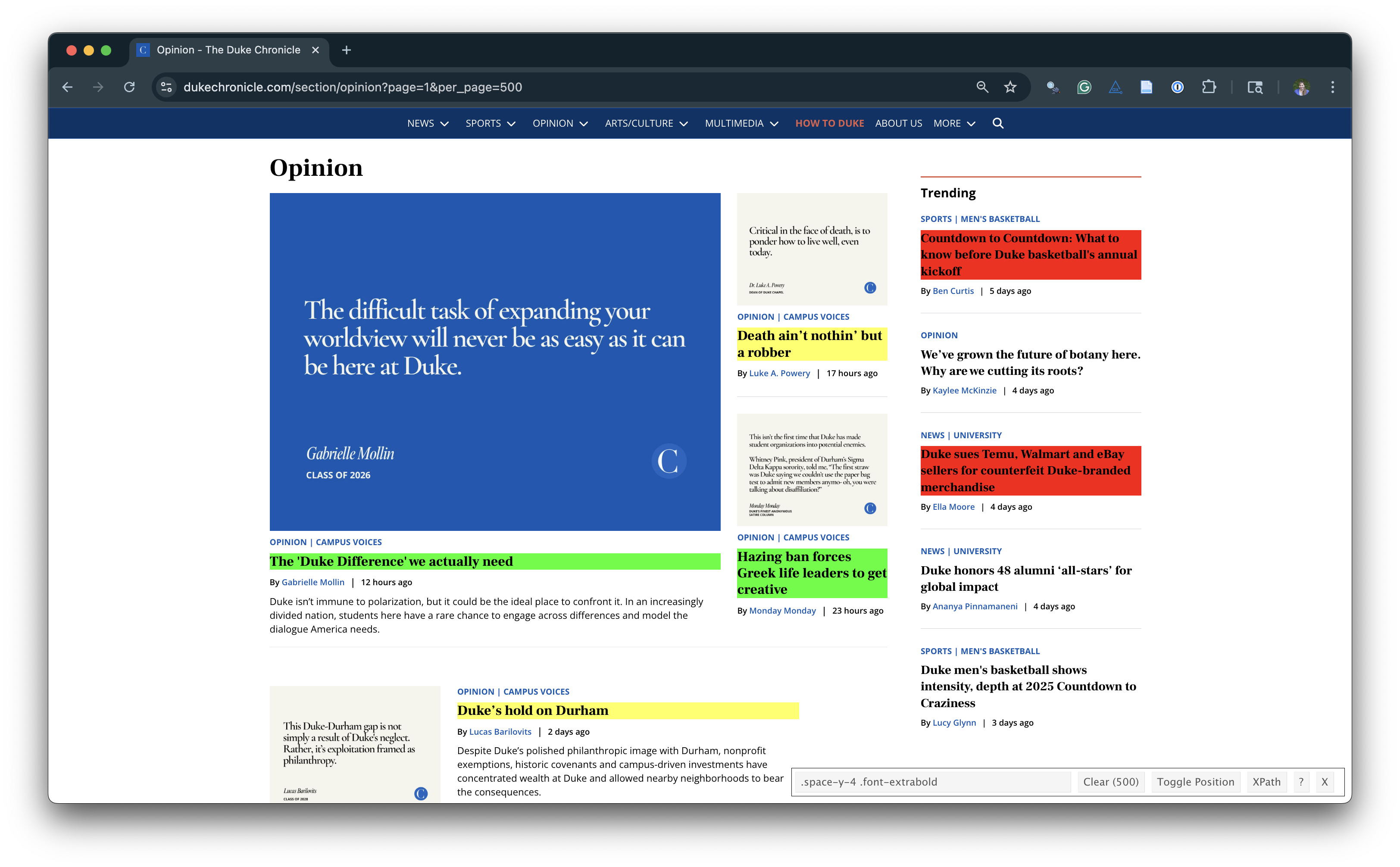Open the ABOUT US menu item
The height and width of the screenshot is (867, 1400).
pos(898,123)
